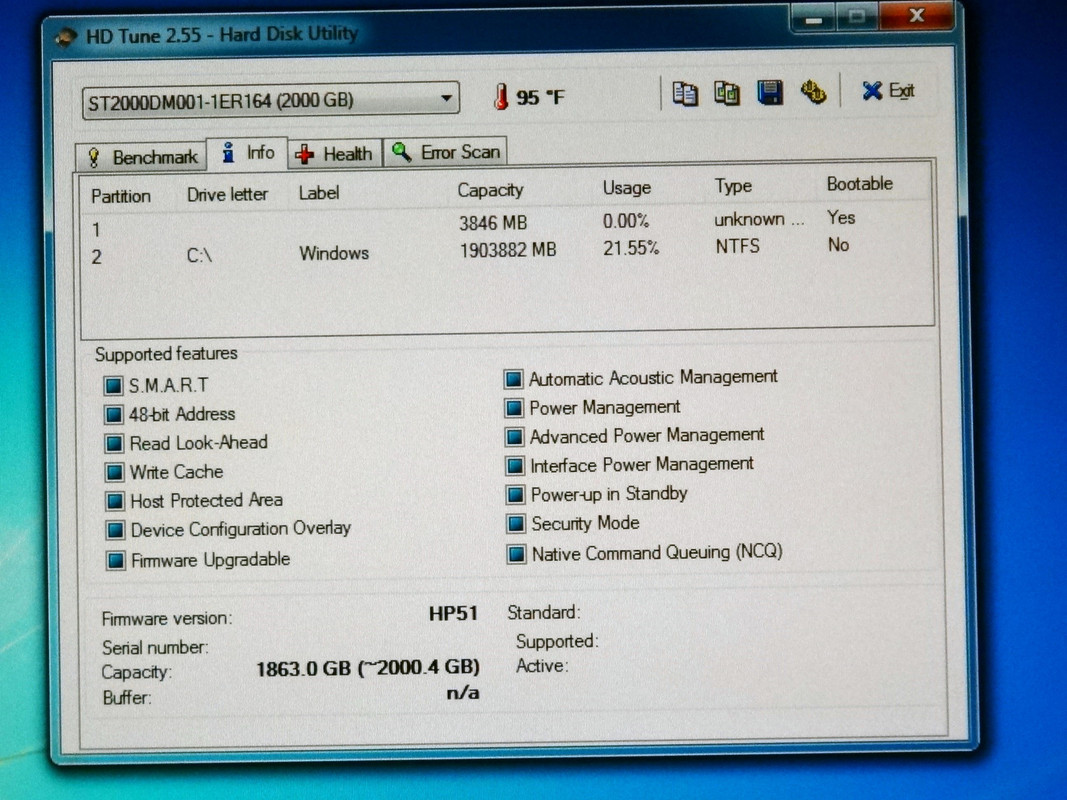Toggle the S.M.A.R.T checkbox
The height and width of the screenshot is (800, 1067).
pos(113,386)
